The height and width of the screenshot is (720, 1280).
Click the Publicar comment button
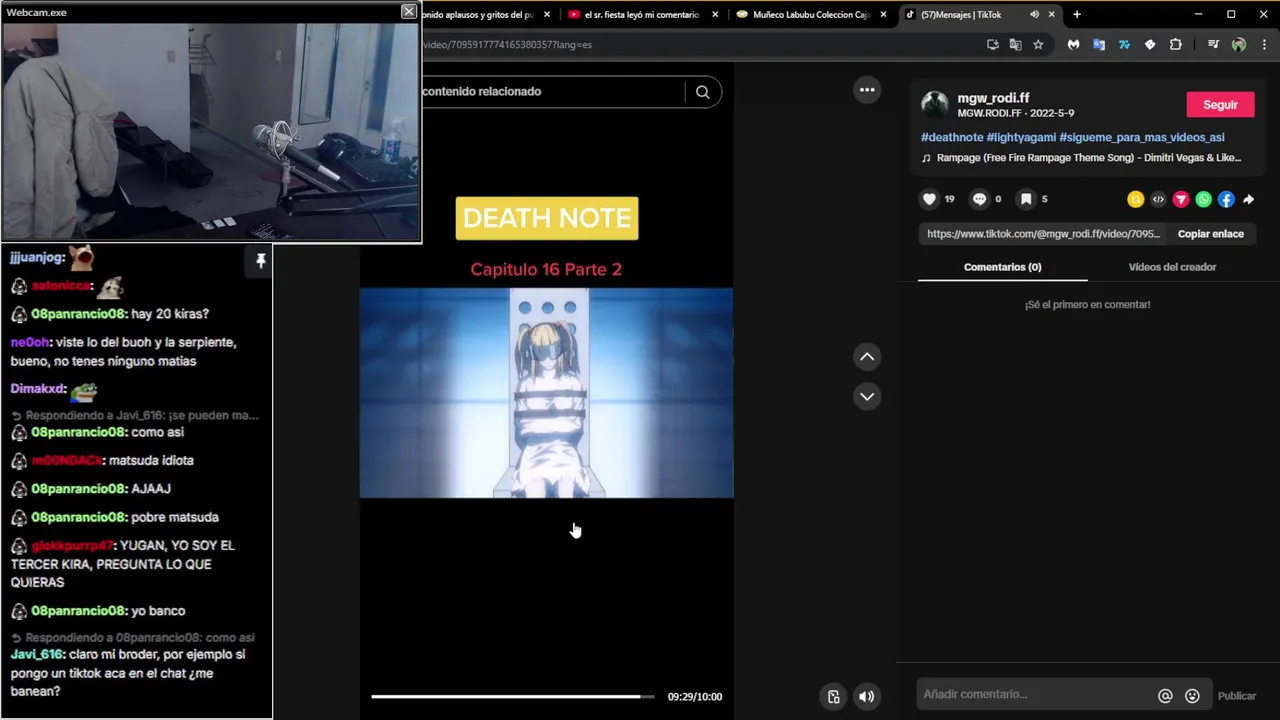click(x=1236, y=696)
